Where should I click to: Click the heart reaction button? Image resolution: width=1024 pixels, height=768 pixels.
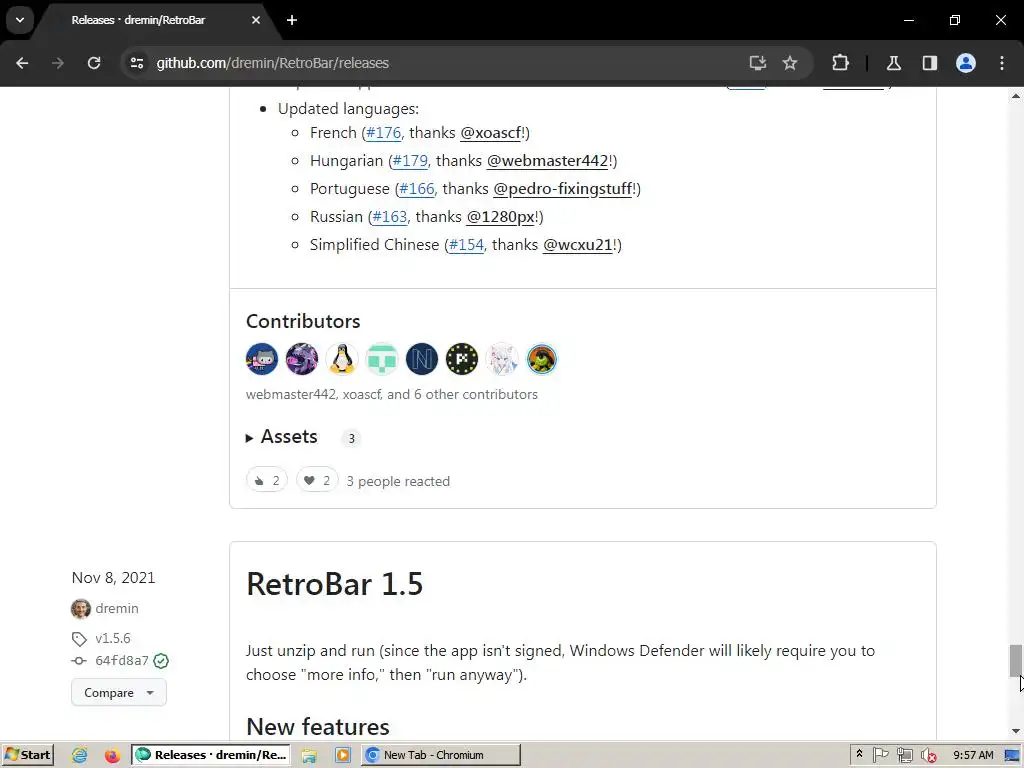317,481
